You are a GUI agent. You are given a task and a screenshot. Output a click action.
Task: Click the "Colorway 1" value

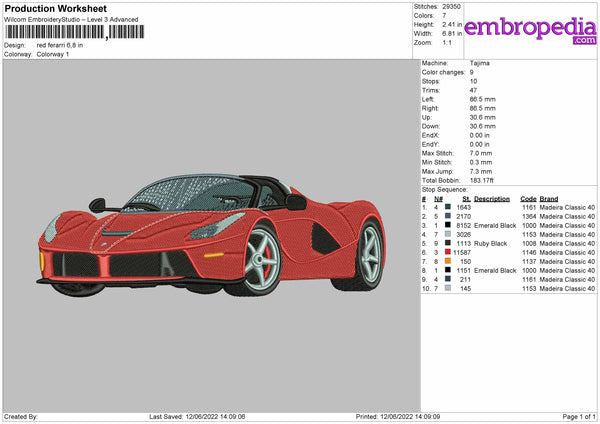click(x=53, y=54)
